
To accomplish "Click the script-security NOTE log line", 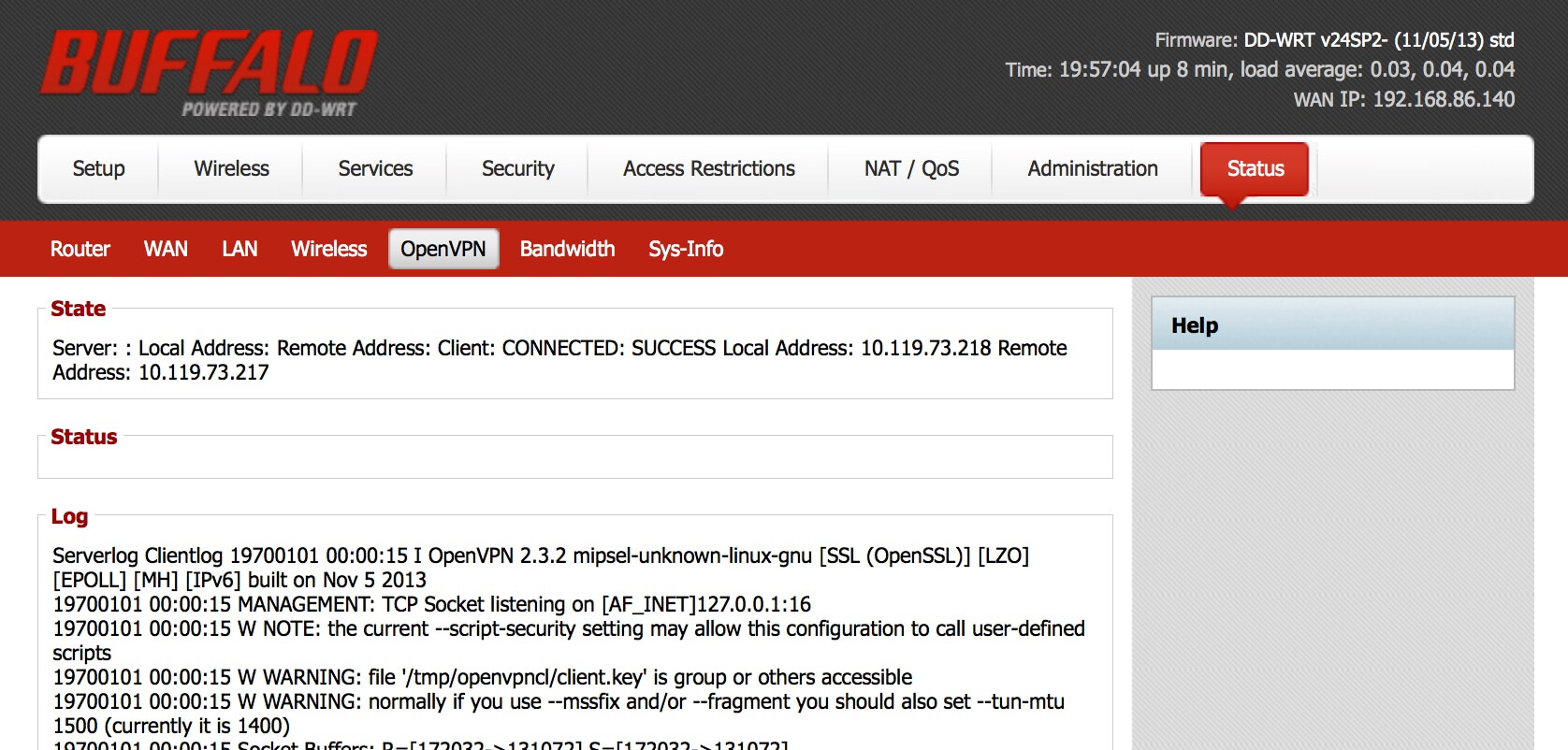I will pyautogui.click(x=568, y=641).
